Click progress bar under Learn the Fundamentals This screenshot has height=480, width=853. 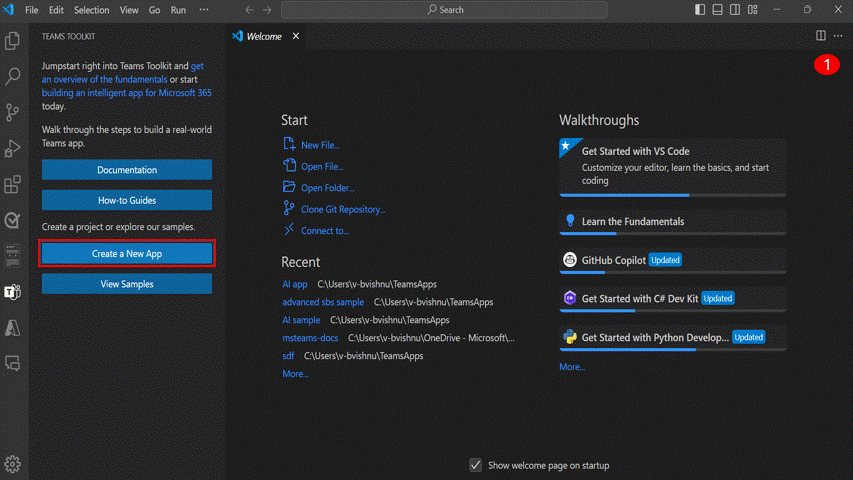pos(672,233)
